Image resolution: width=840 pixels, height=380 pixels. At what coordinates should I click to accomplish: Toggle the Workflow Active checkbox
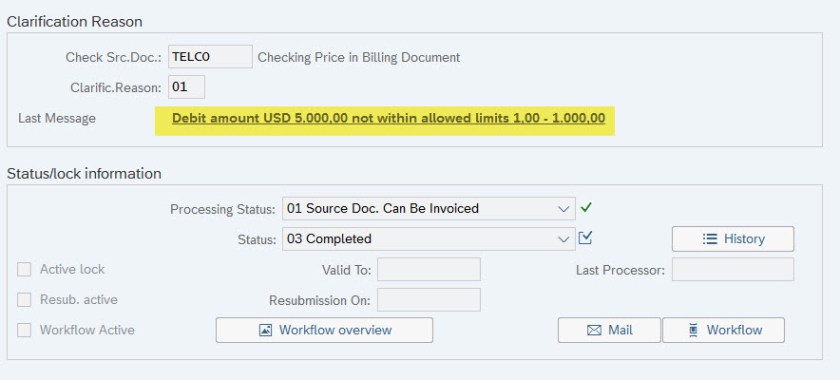pos(24,330)
